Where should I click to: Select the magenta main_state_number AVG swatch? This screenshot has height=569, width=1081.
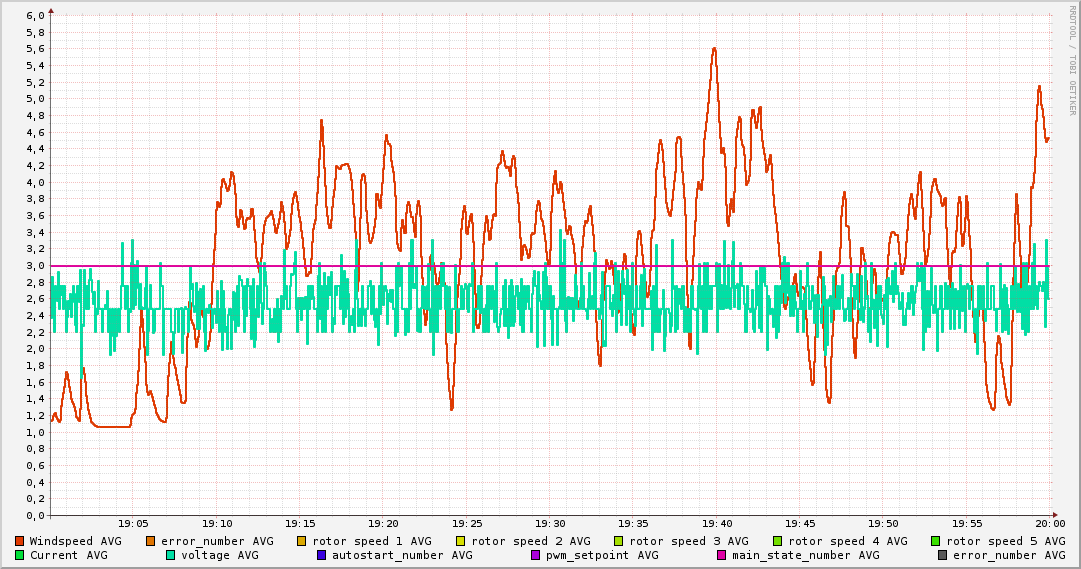(x=721, y=555)
